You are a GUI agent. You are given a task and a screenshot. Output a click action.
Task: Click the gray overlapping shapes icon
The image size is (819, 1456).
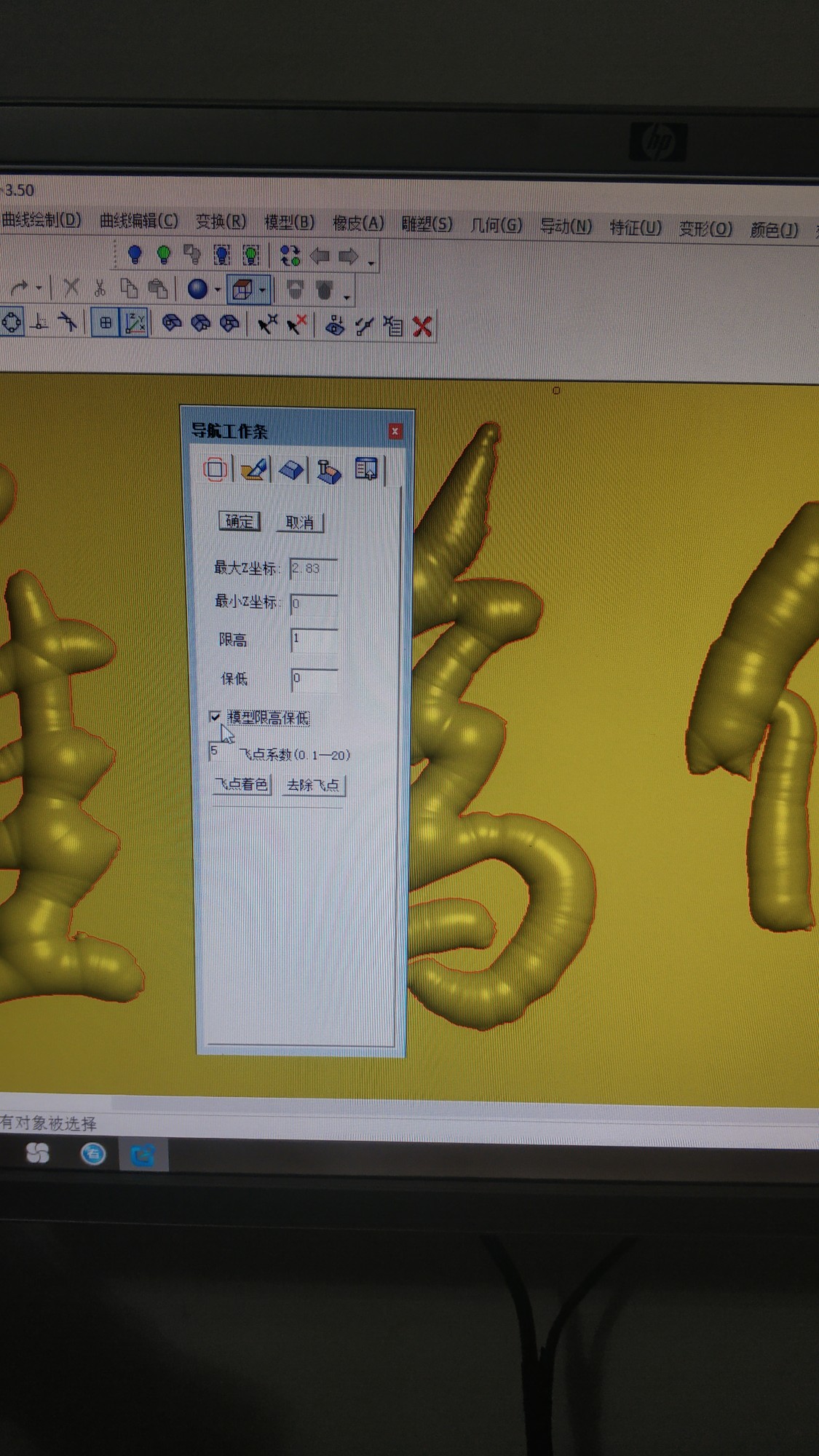tap(193, 254)
